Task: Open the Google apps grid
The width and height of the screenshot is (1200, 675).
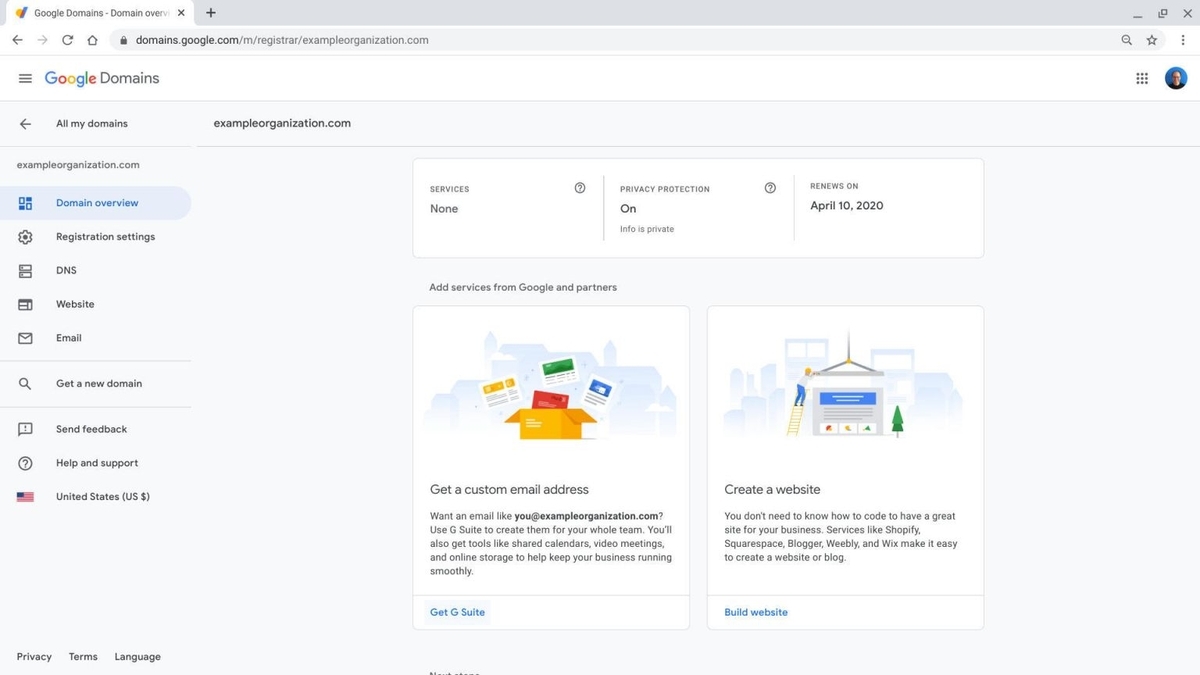Action: tap(1142, 77)
